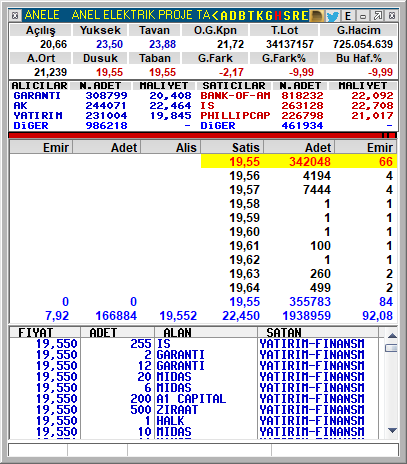Click the white E box beside Twitter icon
The height and width of the screenshot is (464, 407).
click(x=348, y=15)
